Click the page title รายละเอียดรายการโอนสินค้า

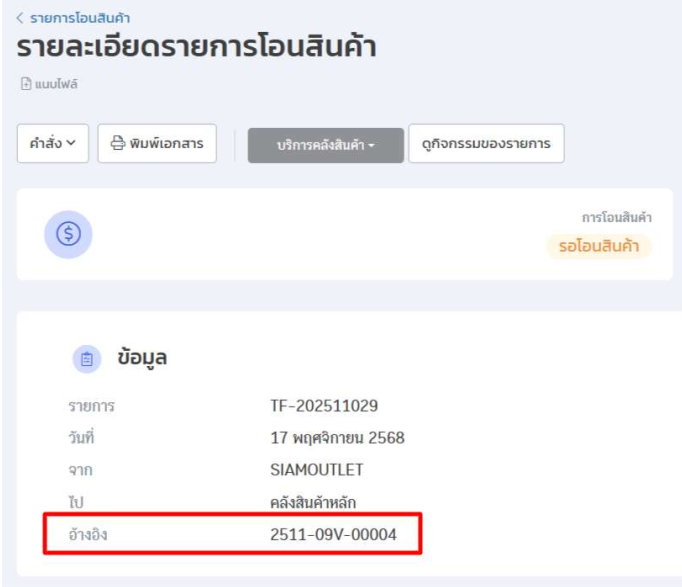coord(196,48)
